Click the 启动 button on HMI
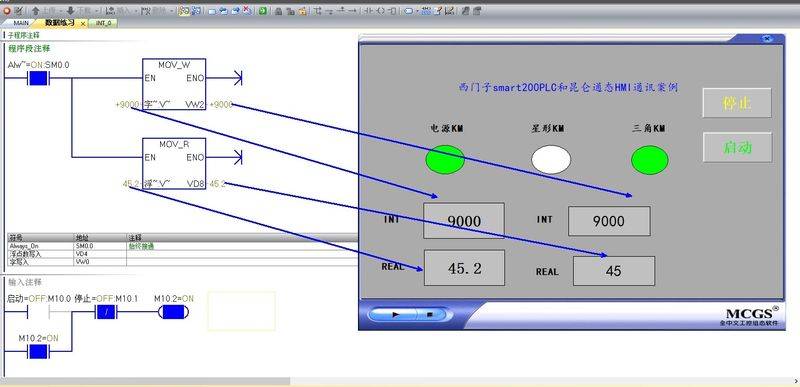This screenshot has height=387, width=800. [737, 147]
